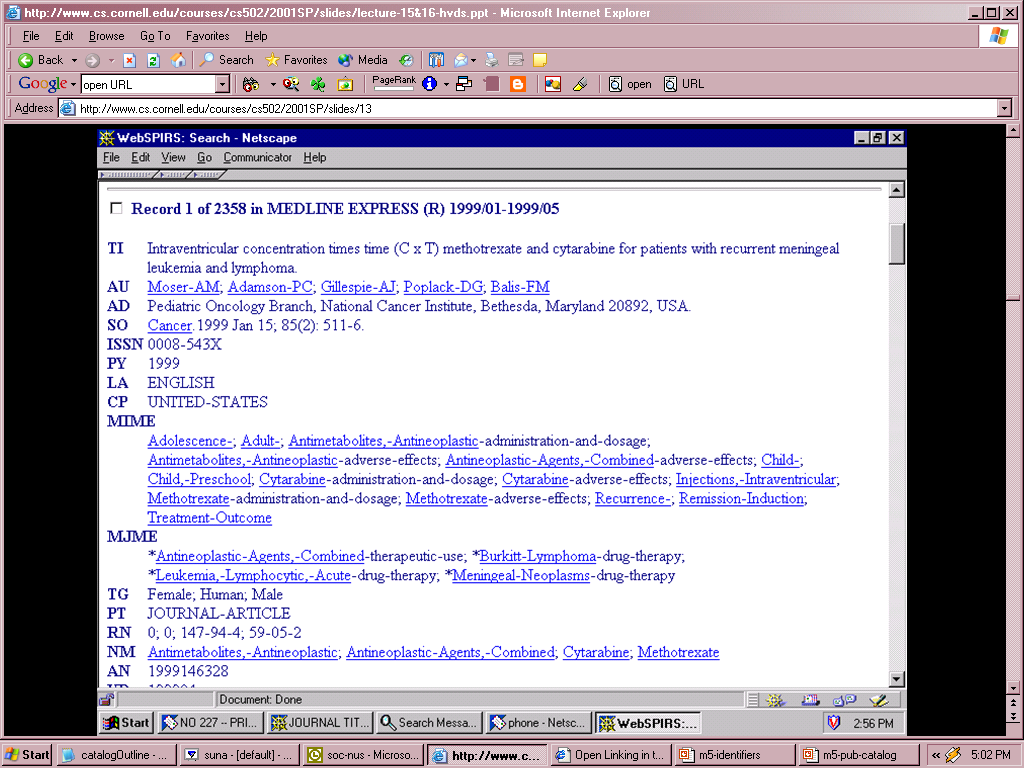Open the Favorites star button
Screen dimensions: 1024x768
coord(296,60)
